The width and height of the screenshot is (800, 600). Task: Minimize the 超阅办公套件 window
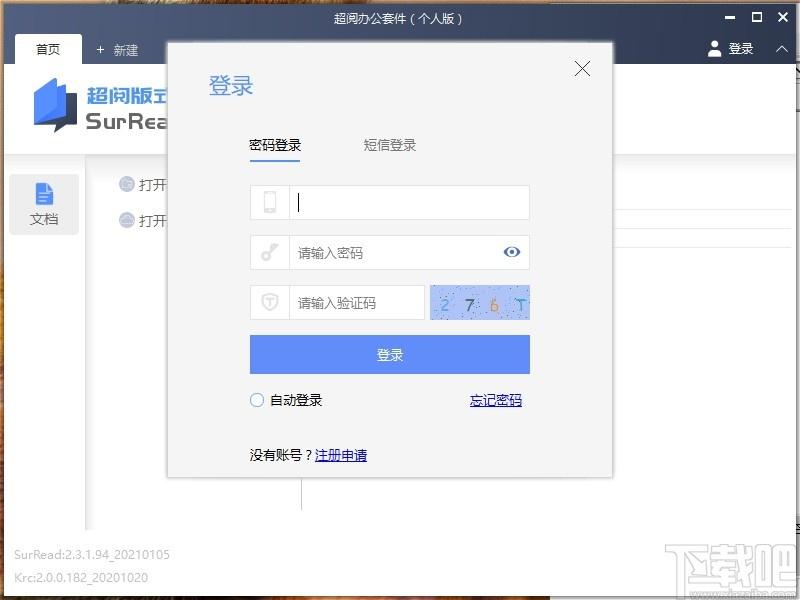coord(730,18)
